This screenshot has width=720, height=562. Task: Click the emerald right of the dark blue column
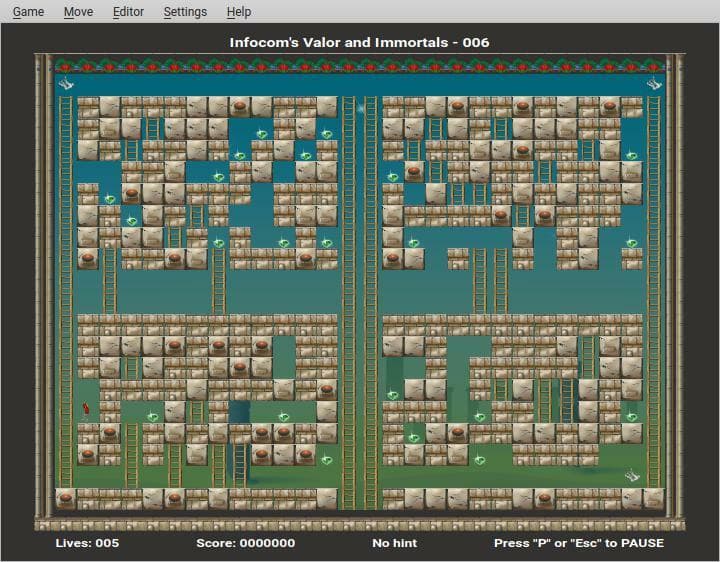tap(283, 417)
